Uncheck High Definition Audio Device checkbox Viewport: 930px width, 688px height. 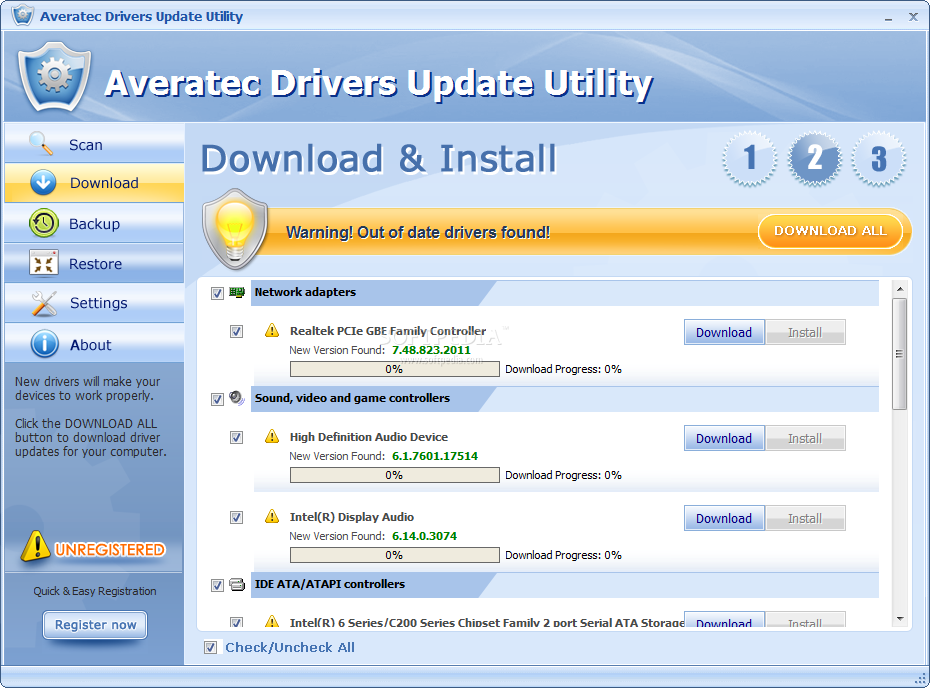click(x=236, y=437)
